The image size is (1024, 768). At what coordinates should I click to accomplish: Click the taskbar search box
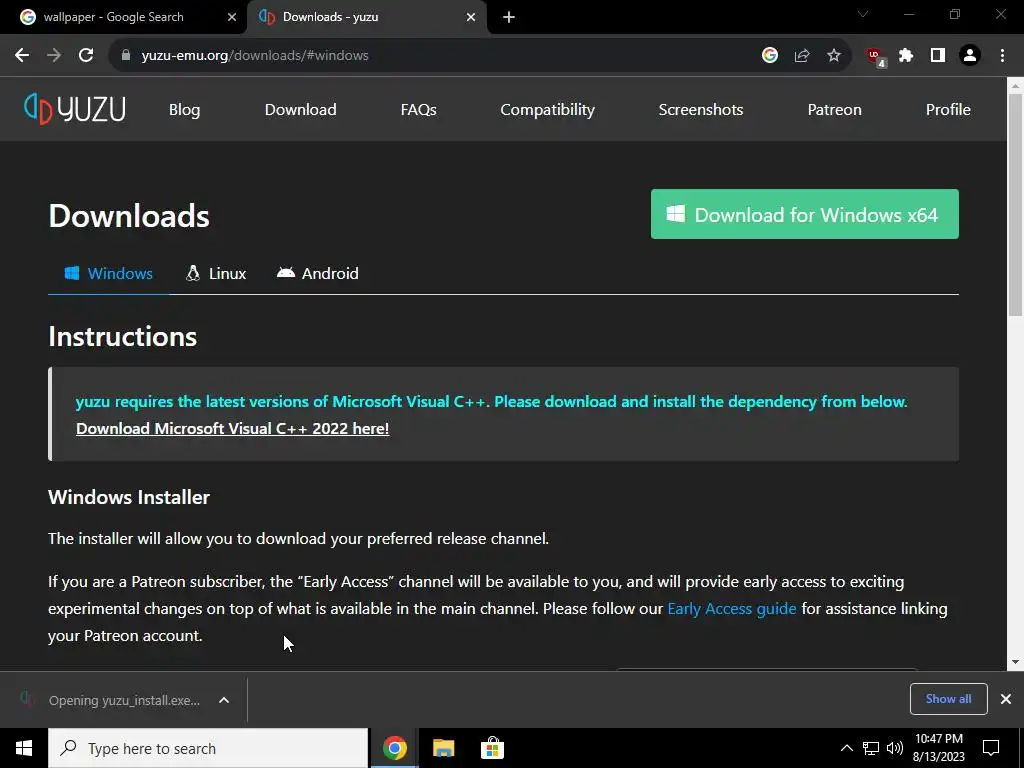[x=208, y=748]
